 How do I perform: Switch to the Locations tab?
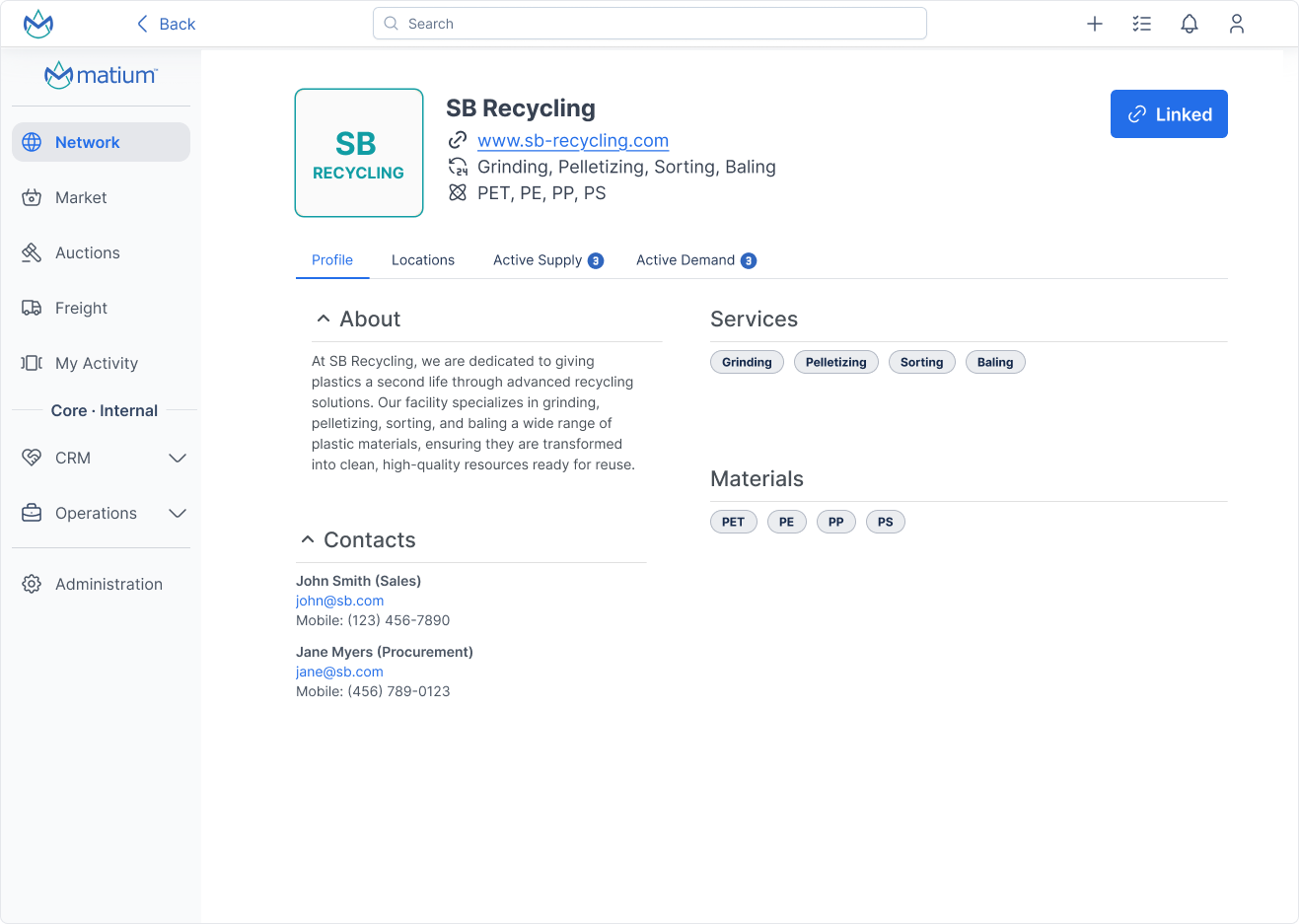422,259
